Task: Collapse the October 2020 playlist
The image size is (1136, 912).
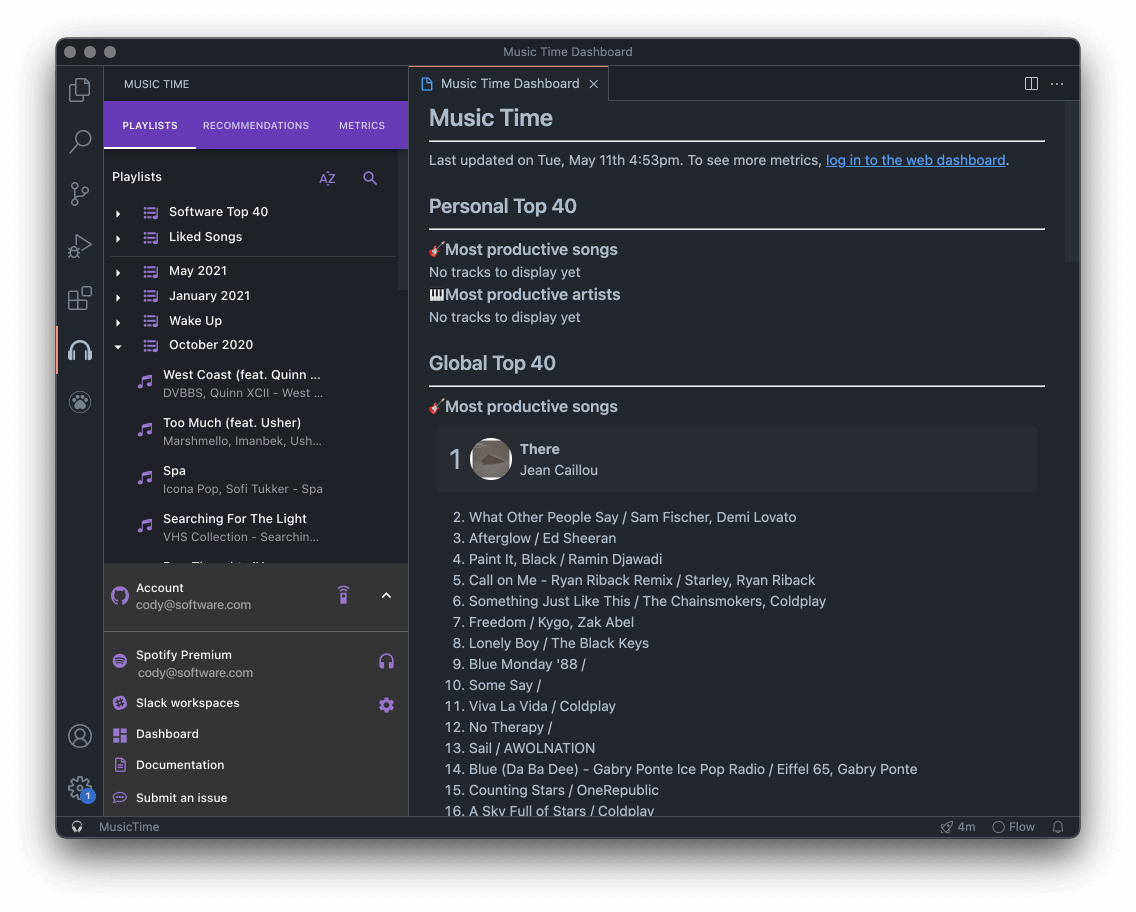Action: pos(118,345)
